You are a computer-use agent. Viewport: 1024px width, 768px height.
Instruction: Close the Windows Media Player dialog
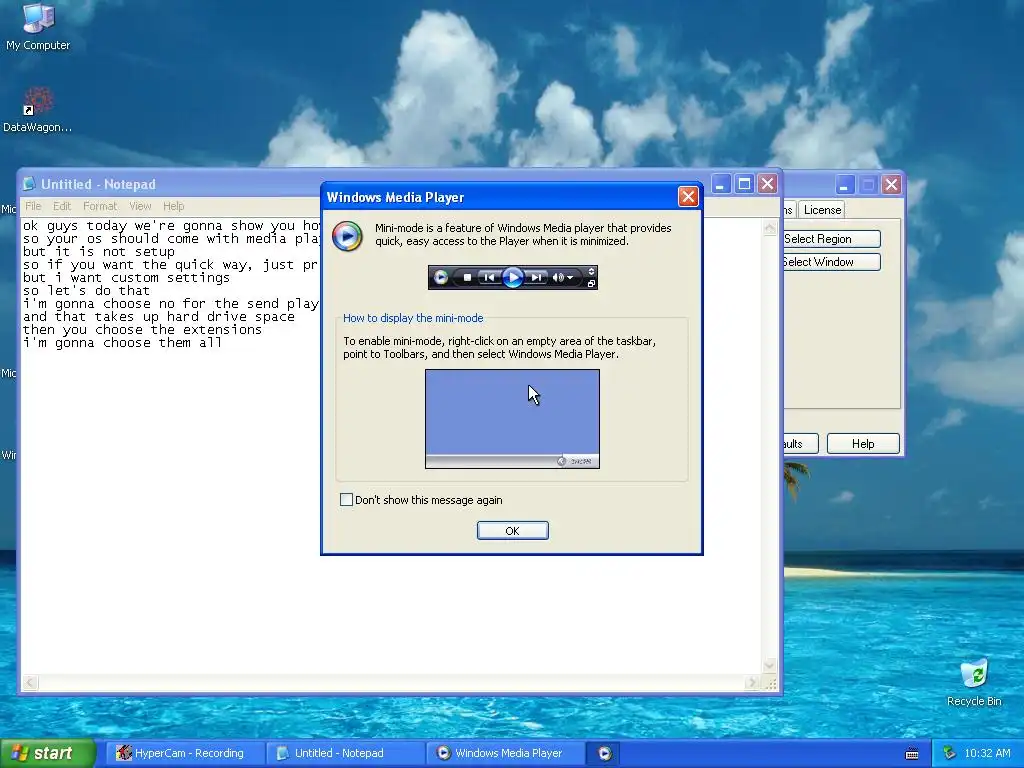pos(688,197)
